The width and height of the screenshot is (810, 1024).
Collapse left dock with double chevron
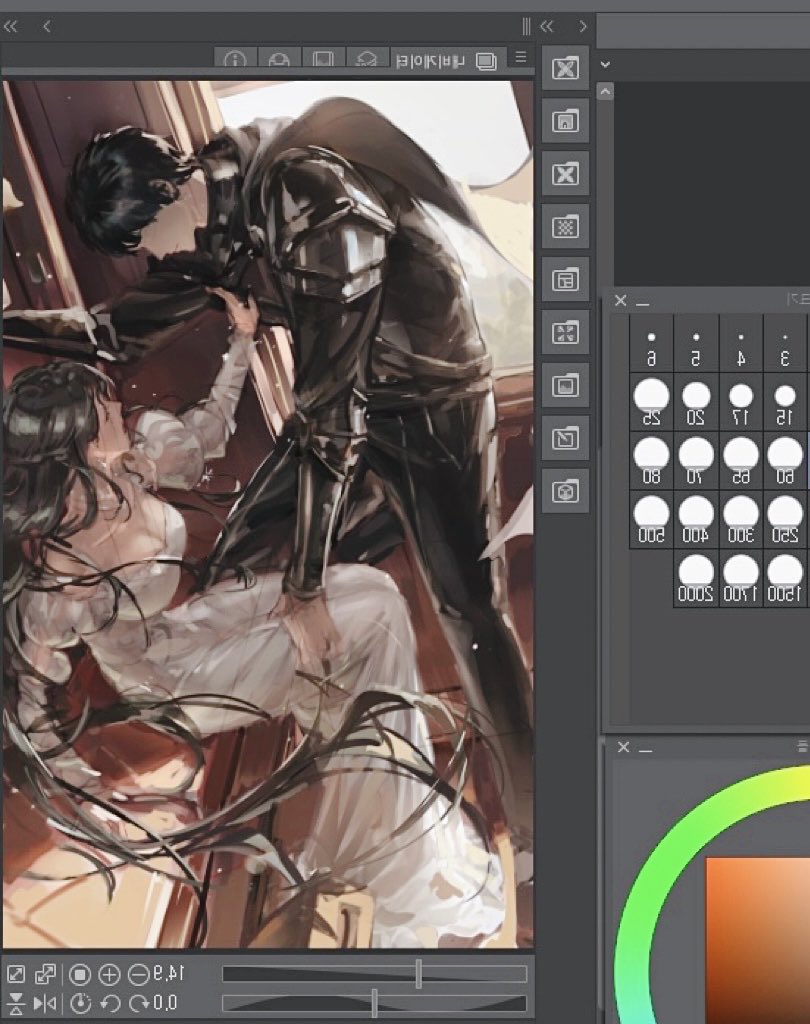click(x=10, y=27)
